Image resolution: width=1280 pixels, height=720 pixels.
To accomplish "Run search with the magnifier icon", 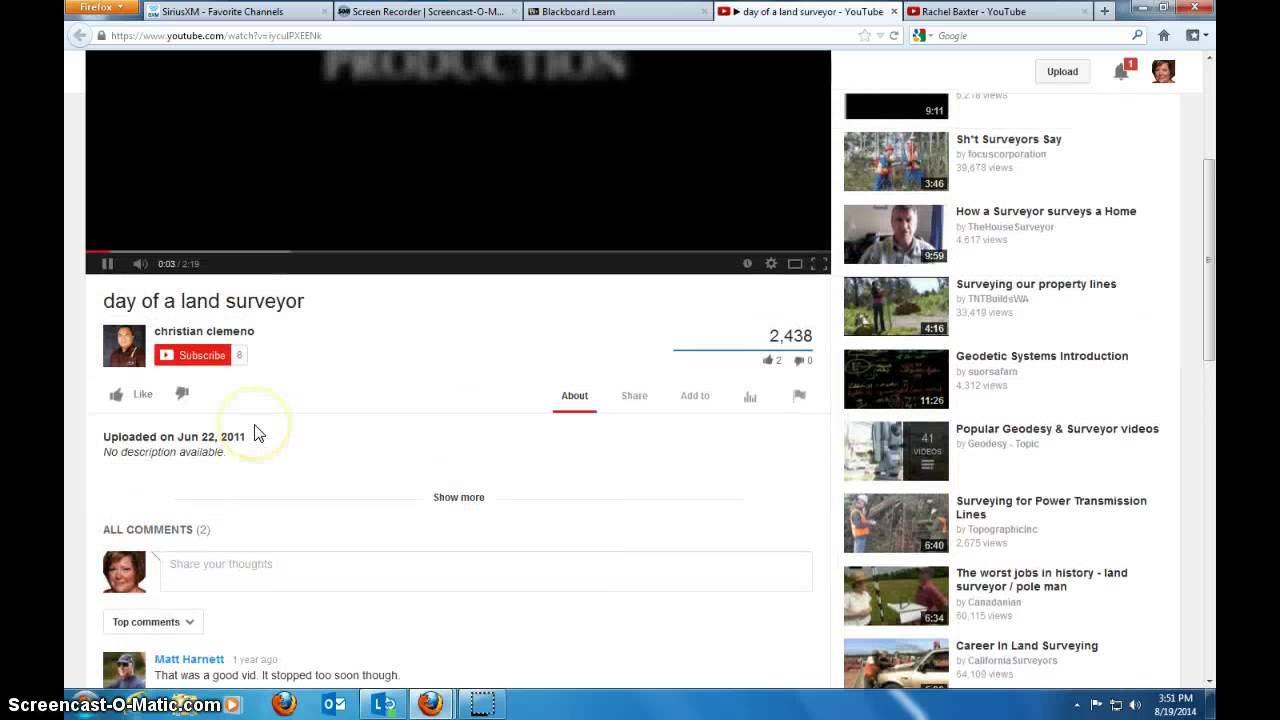I will point(1137,35).
